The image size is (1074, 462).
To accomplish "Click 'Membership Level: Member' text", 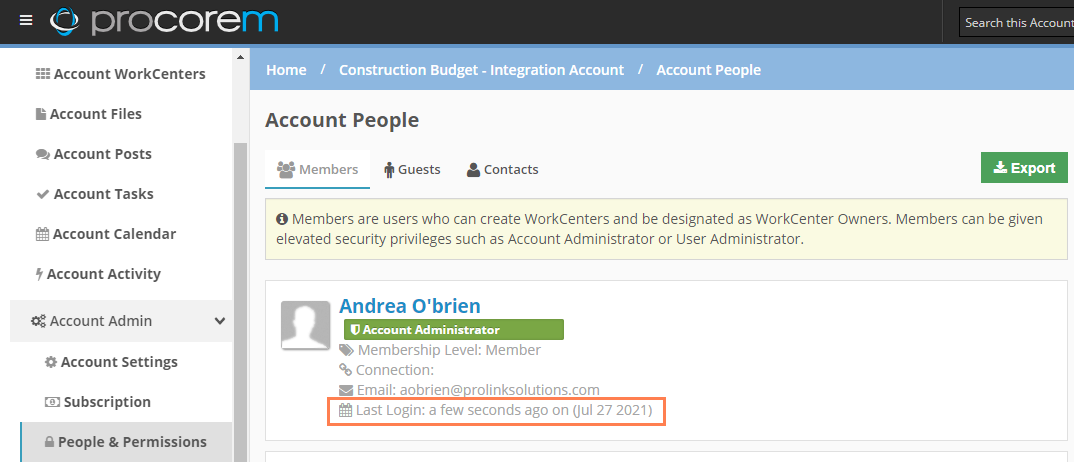I will pos(449,350).
